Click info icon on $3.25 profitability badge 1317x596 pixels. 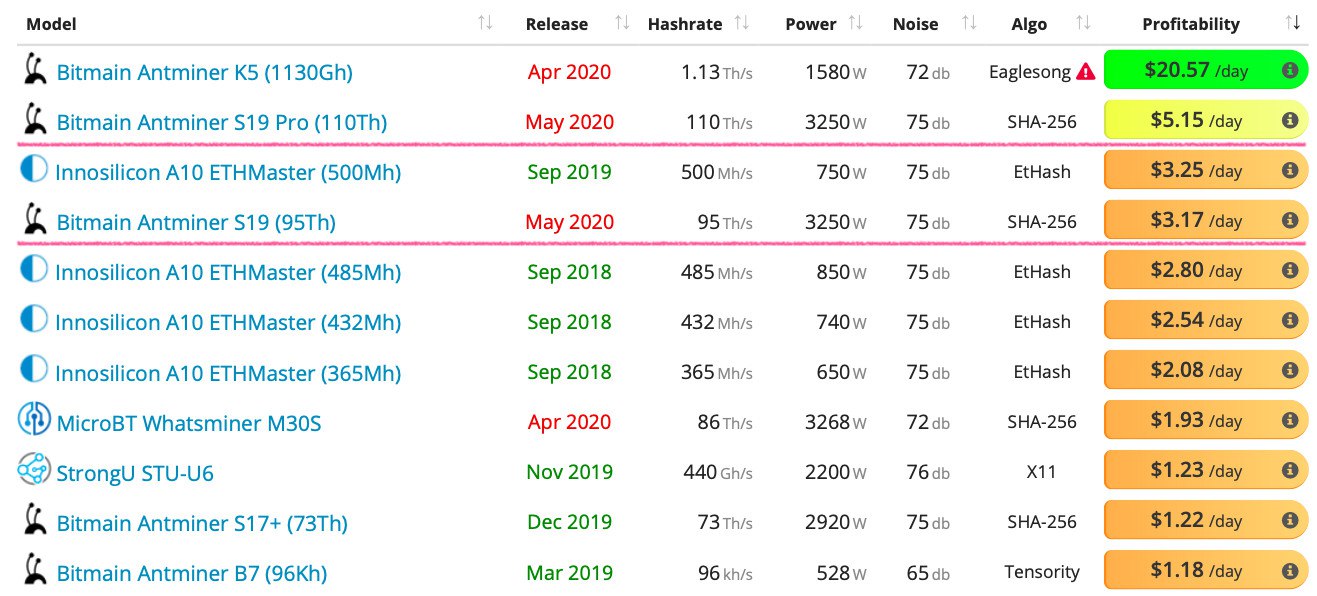coord(1290,171)
